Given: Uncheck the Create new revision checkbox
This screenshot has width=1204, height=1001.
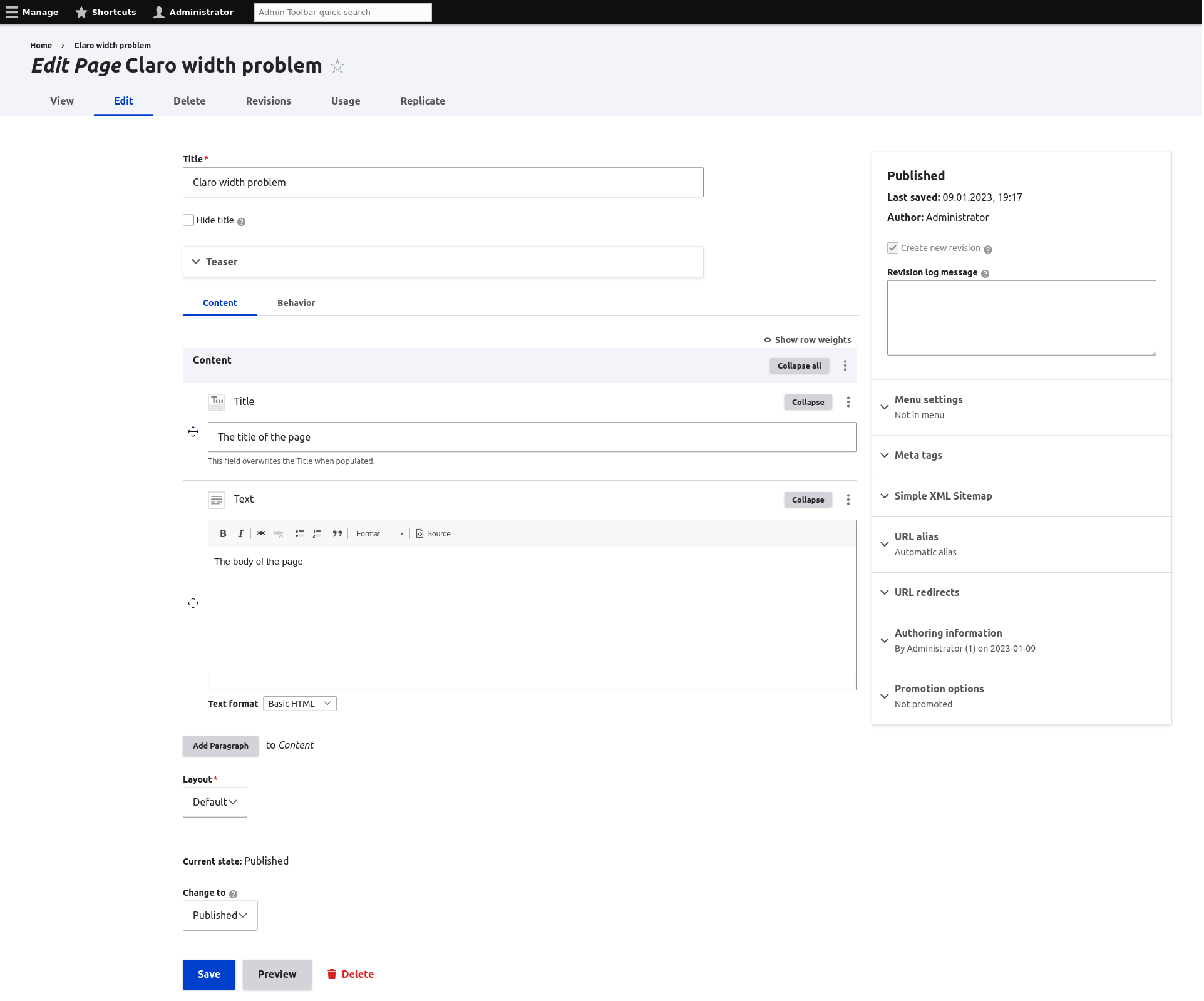Looking at the screenshot, I should pyautogui.click(x=893, y=247).
